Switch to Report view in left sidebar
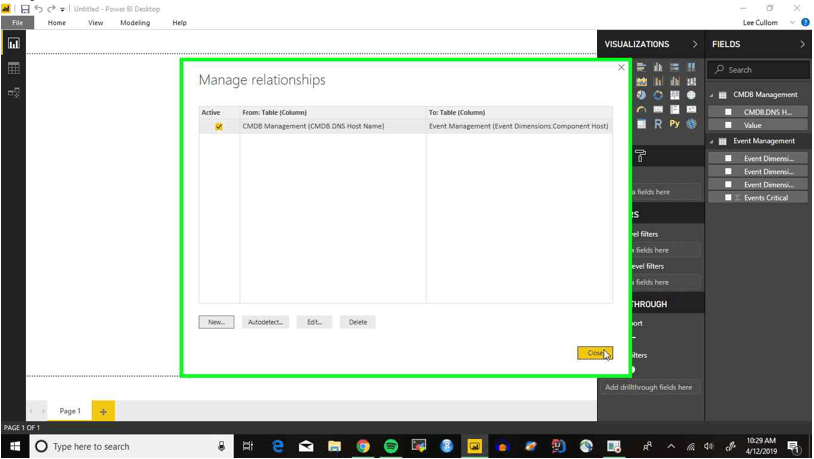The width and height of the screenshot is (814, 459). (x=13, y=44)
